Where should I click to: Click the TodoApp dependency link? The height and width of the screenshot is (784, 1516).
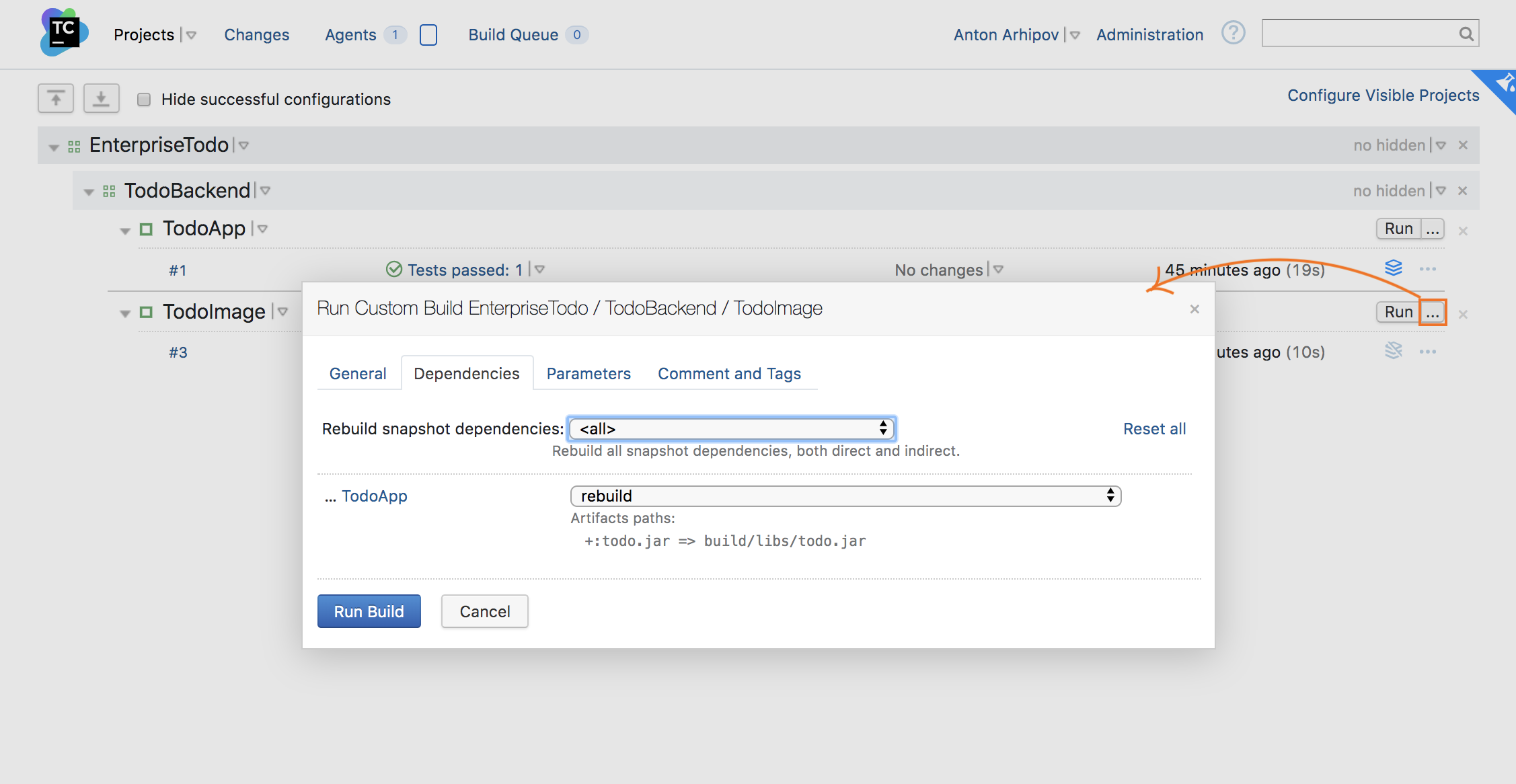pyautogui.click(x=375, y=494)
